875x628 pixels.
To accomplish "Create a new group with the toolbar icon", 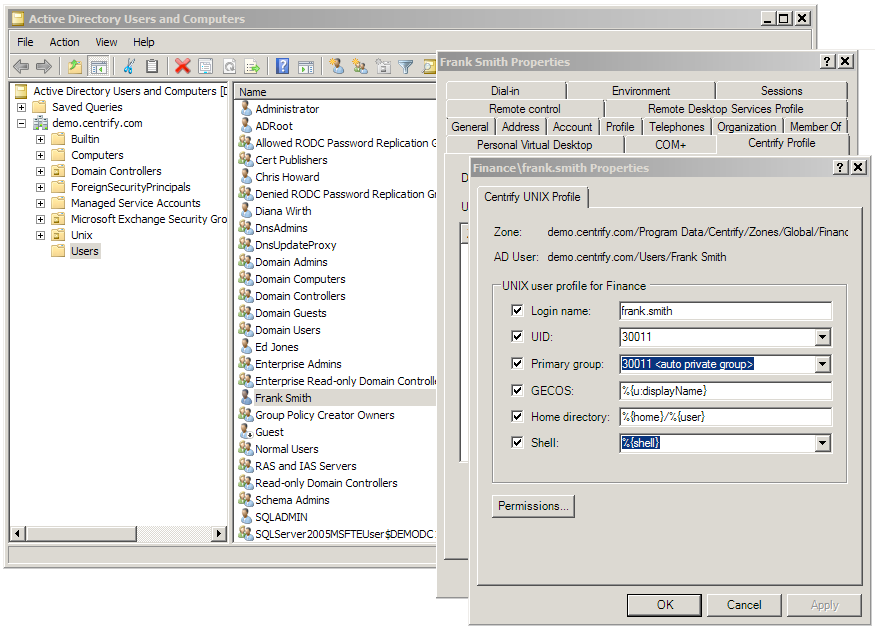I will (360, 66).
